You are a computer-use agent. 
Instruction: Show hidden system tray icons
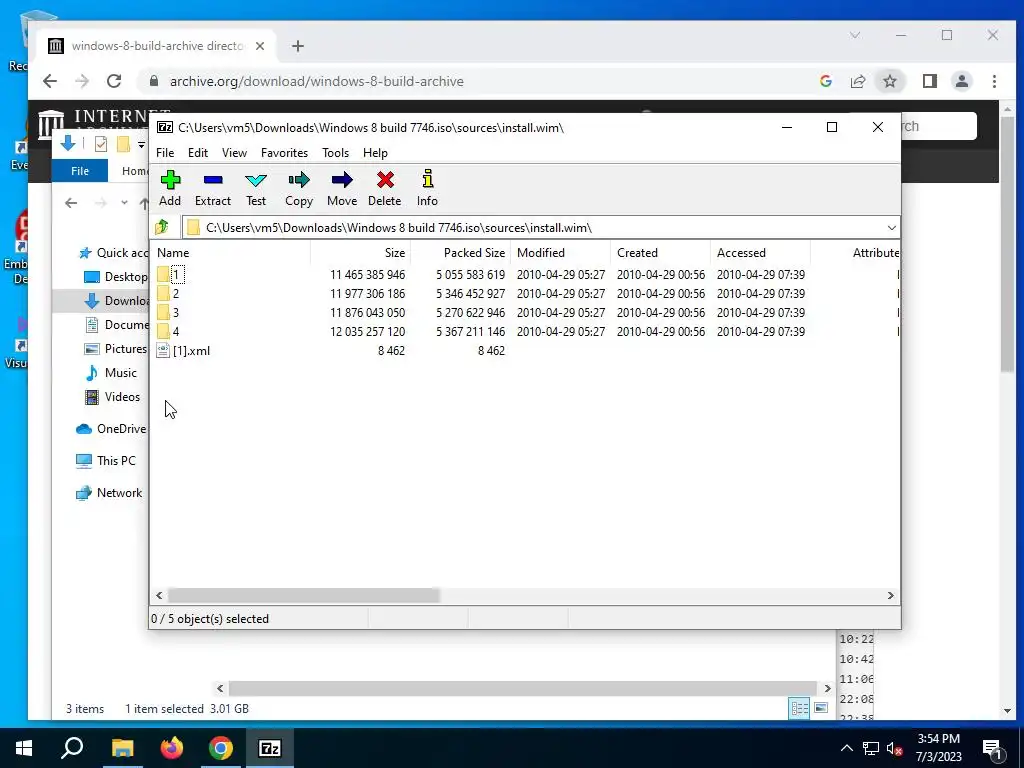tap(846, 748)
